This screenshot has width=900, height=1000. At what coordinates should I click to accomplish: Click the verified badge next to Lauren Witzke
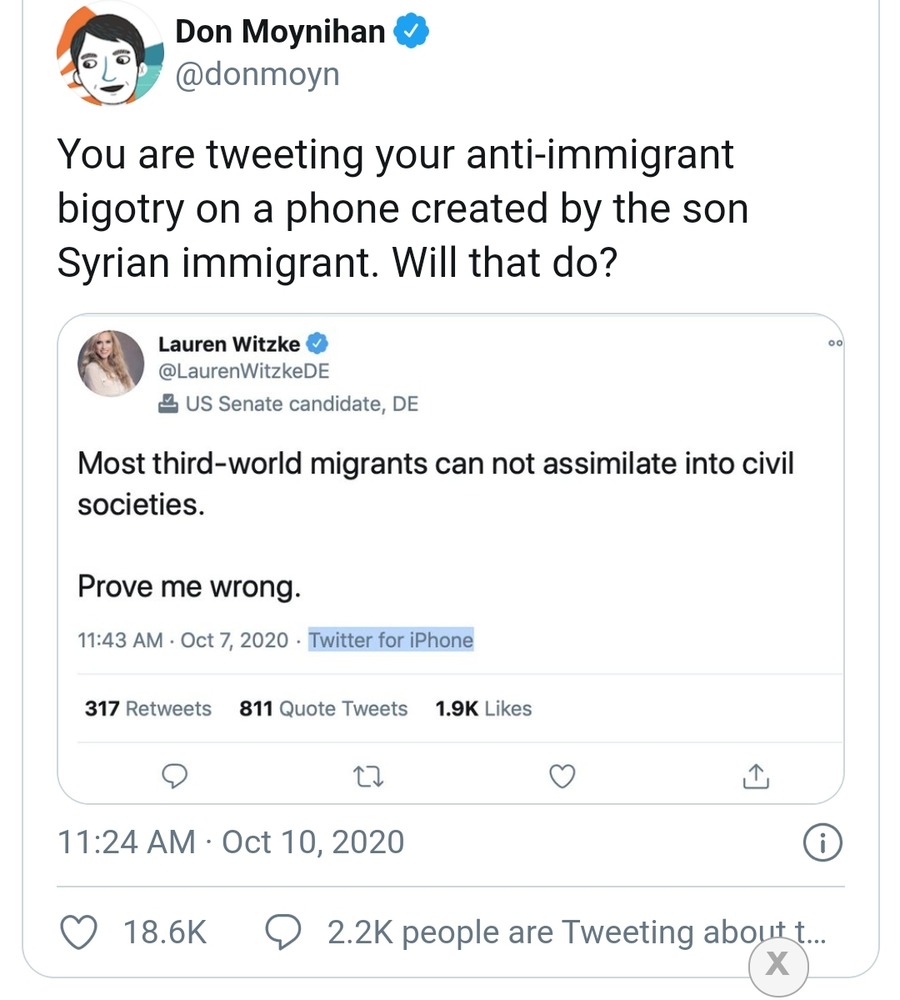pyautogui.click(x=318, y=344)
